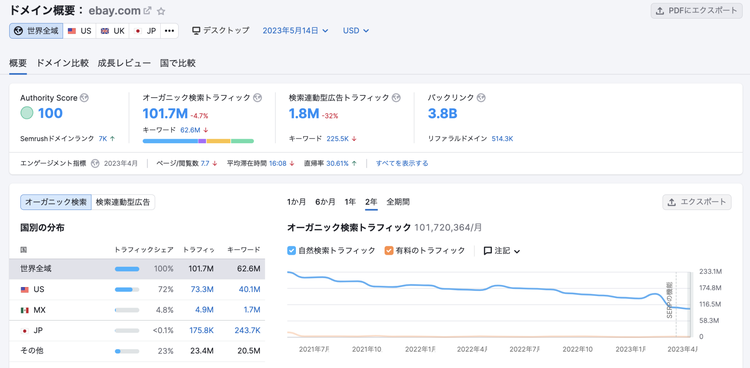Open 1.8M paid traffic value
The image size is (750, 368).
pos(304,113)
